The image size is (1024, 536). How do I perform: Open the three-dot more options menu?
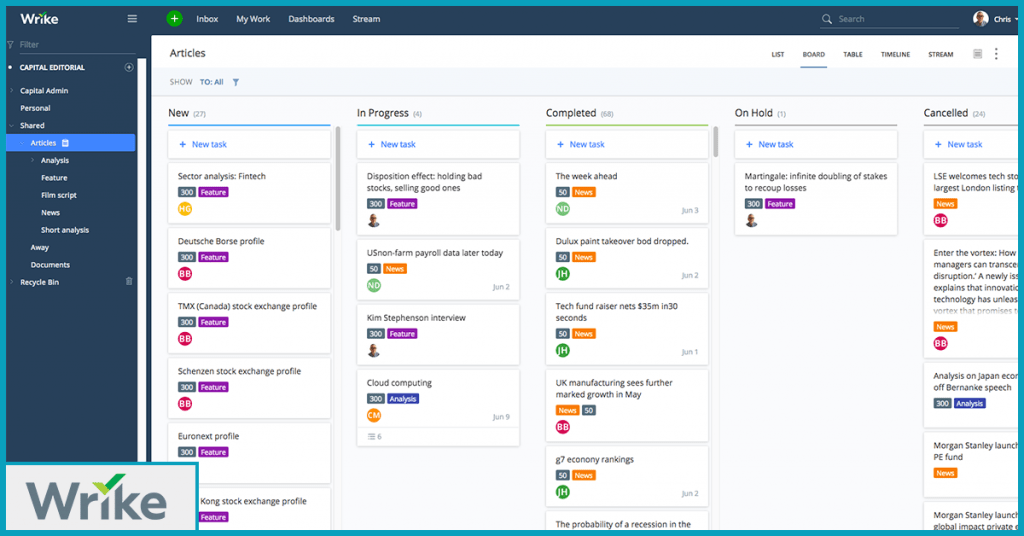pos(996,54)
